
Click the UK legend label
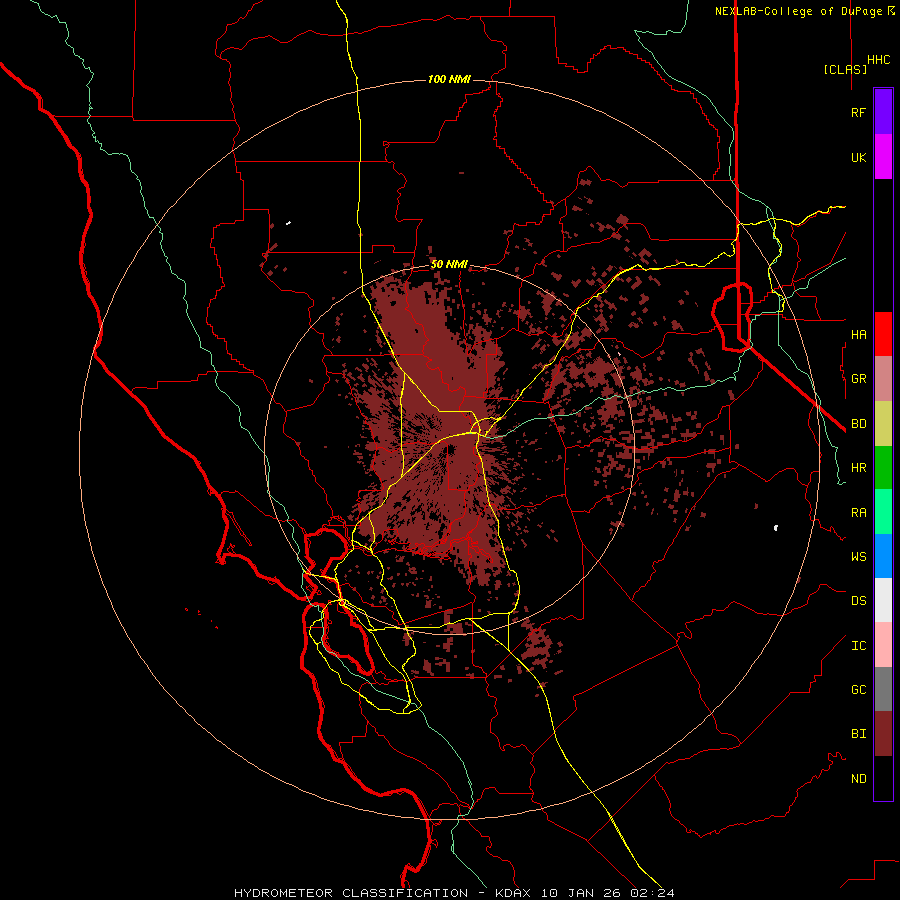858,157
